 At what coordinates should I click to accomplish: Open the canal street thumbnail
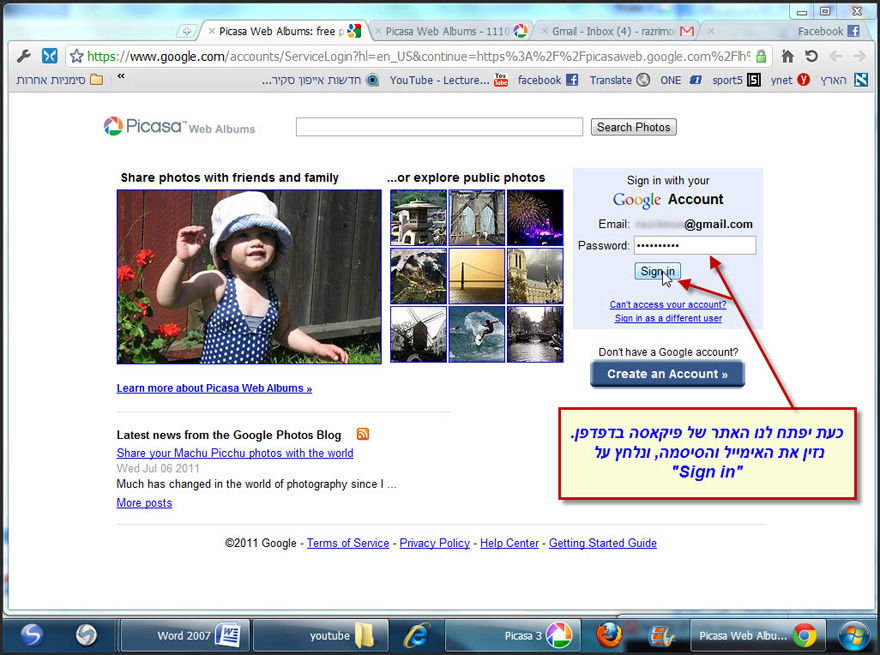click(x=535, y=334)
